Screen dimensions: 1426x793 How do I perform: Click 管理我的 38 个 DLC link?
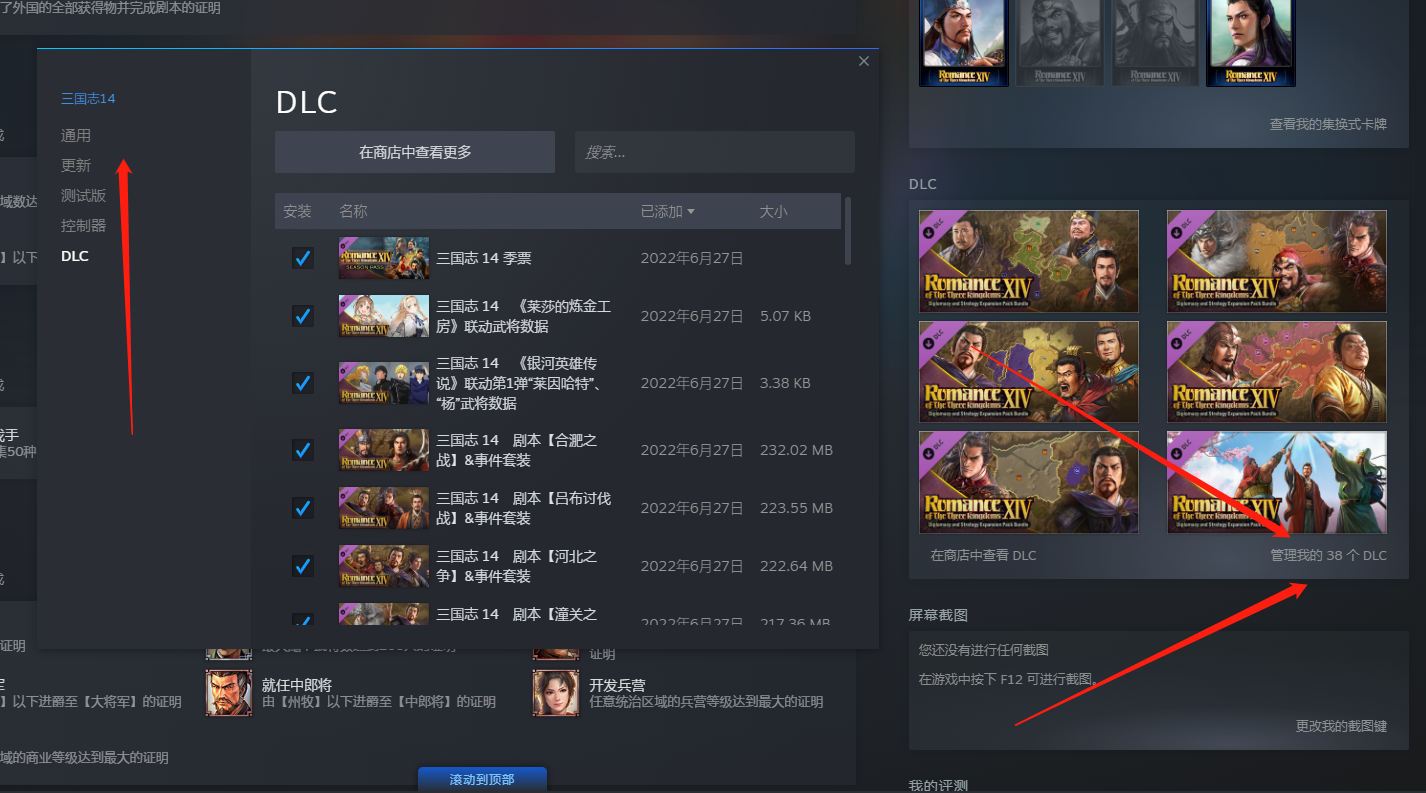click(x=1328, y=555)
